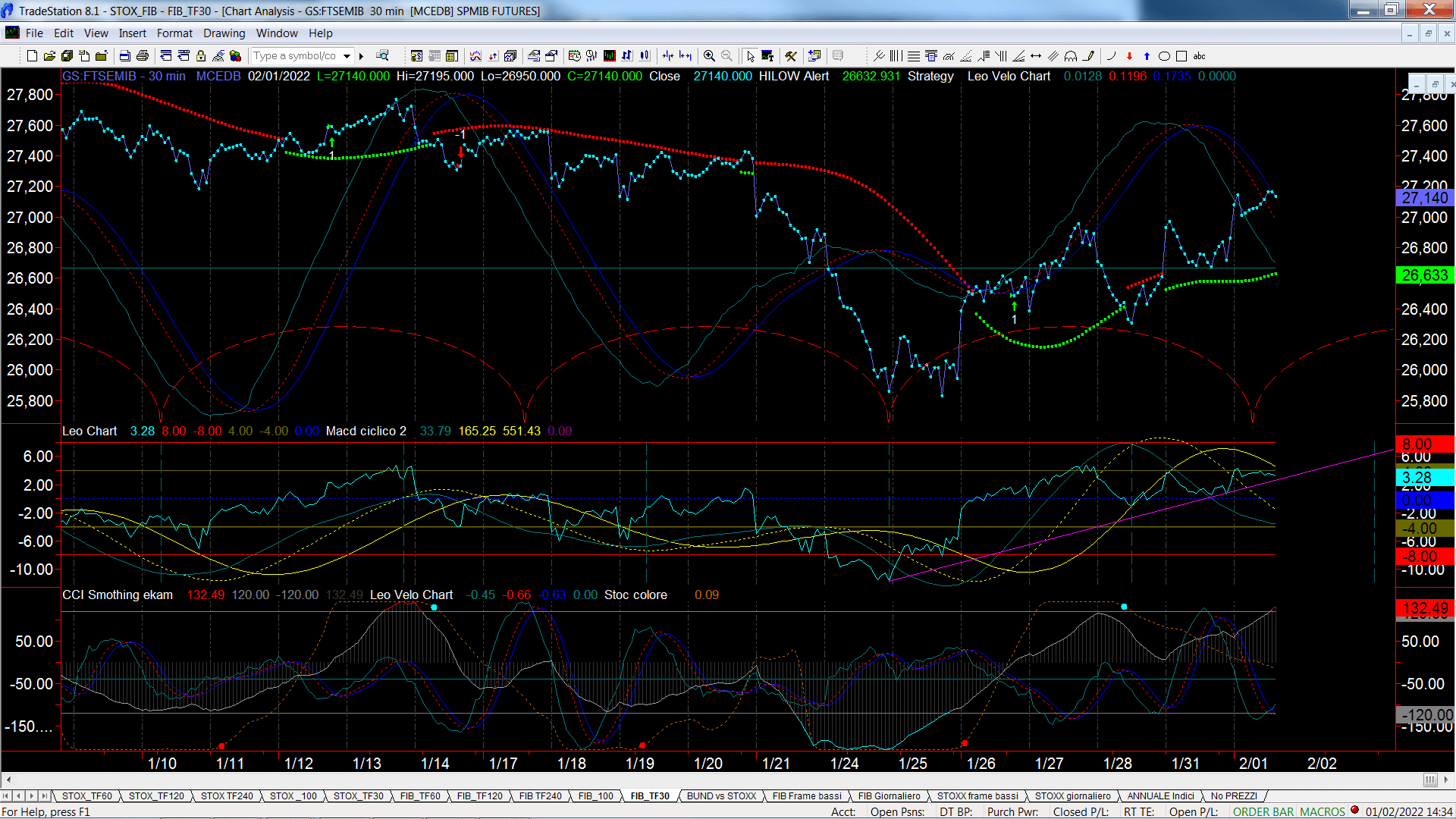Image resolution: width=1456 pixels, height=819 pixels.
Task: Click the New document icon
Action: pos(32,56)
